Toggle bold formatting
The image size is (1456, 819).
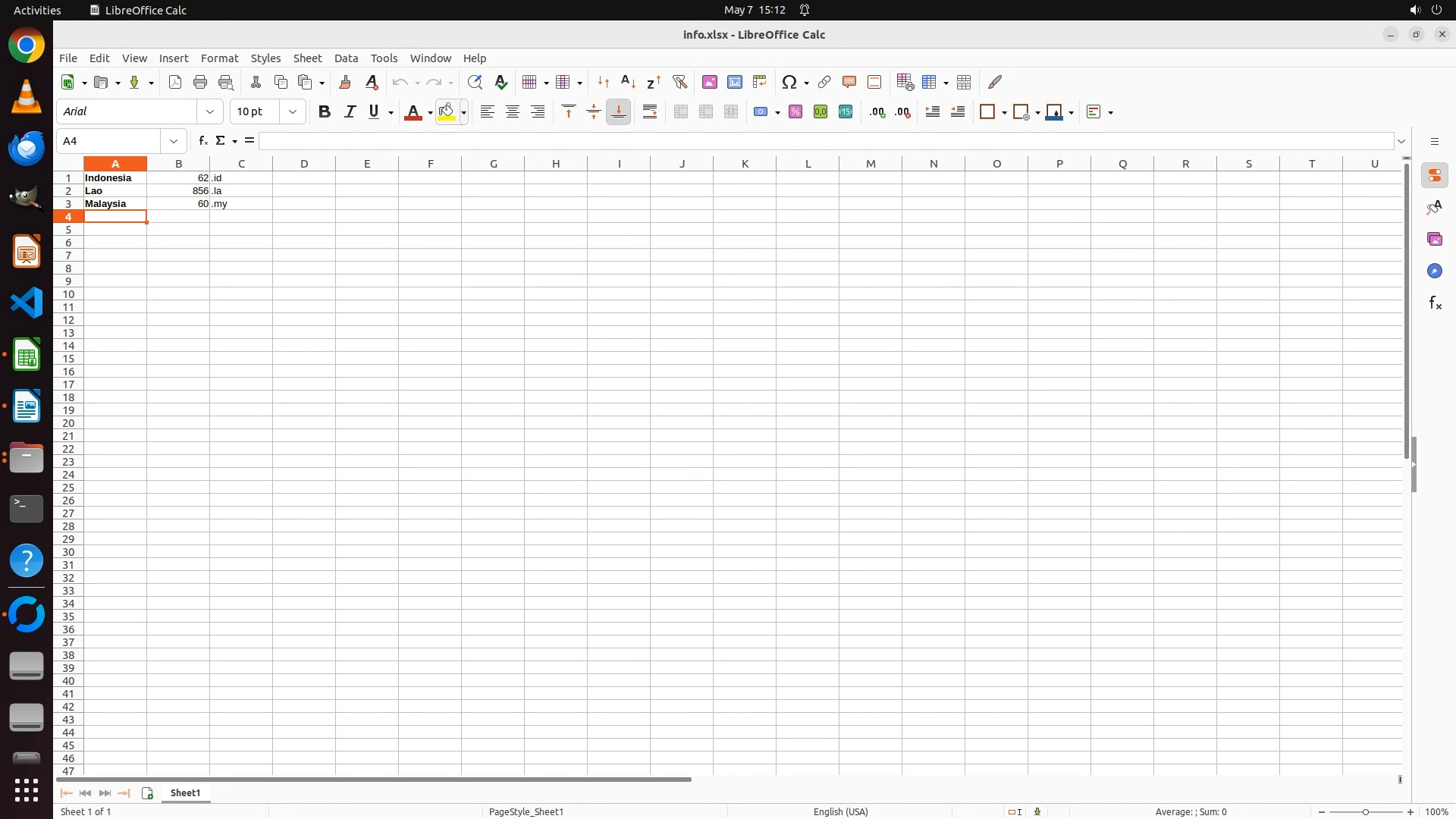tap(325, 112)
